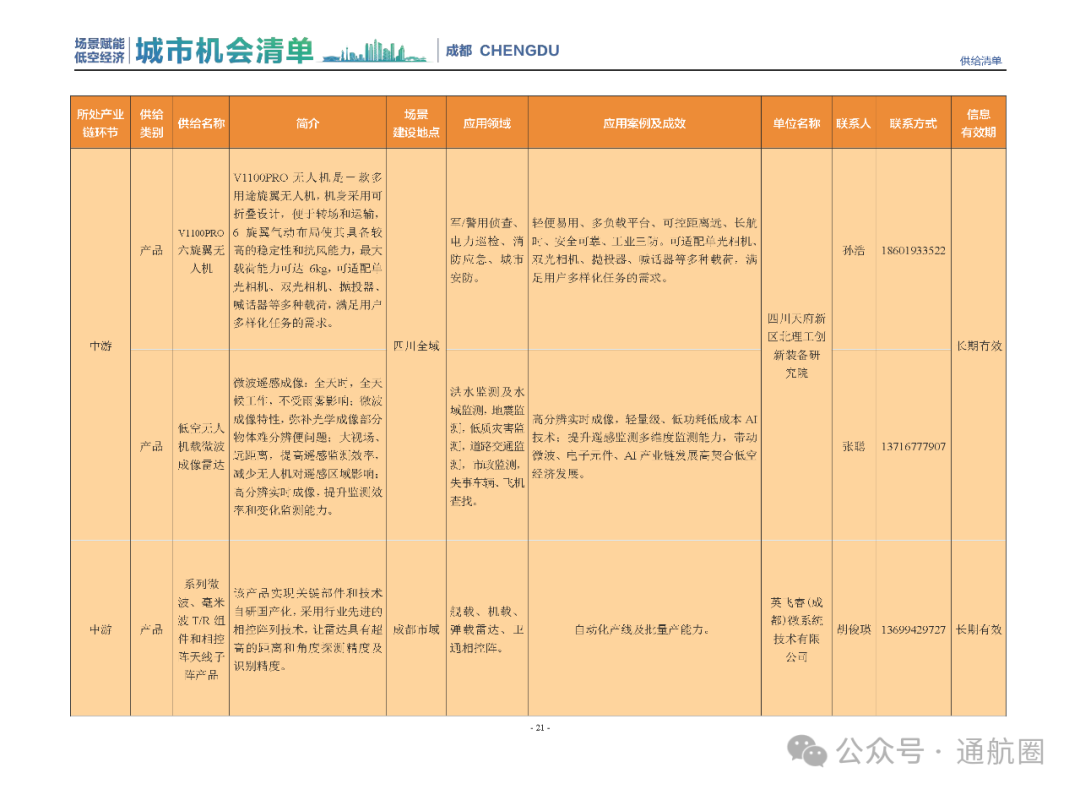Click the 洪水监测及水域监测 application field cell
Screen dimensions: 1080x795
pyautogui.click(x=487, y=446)
